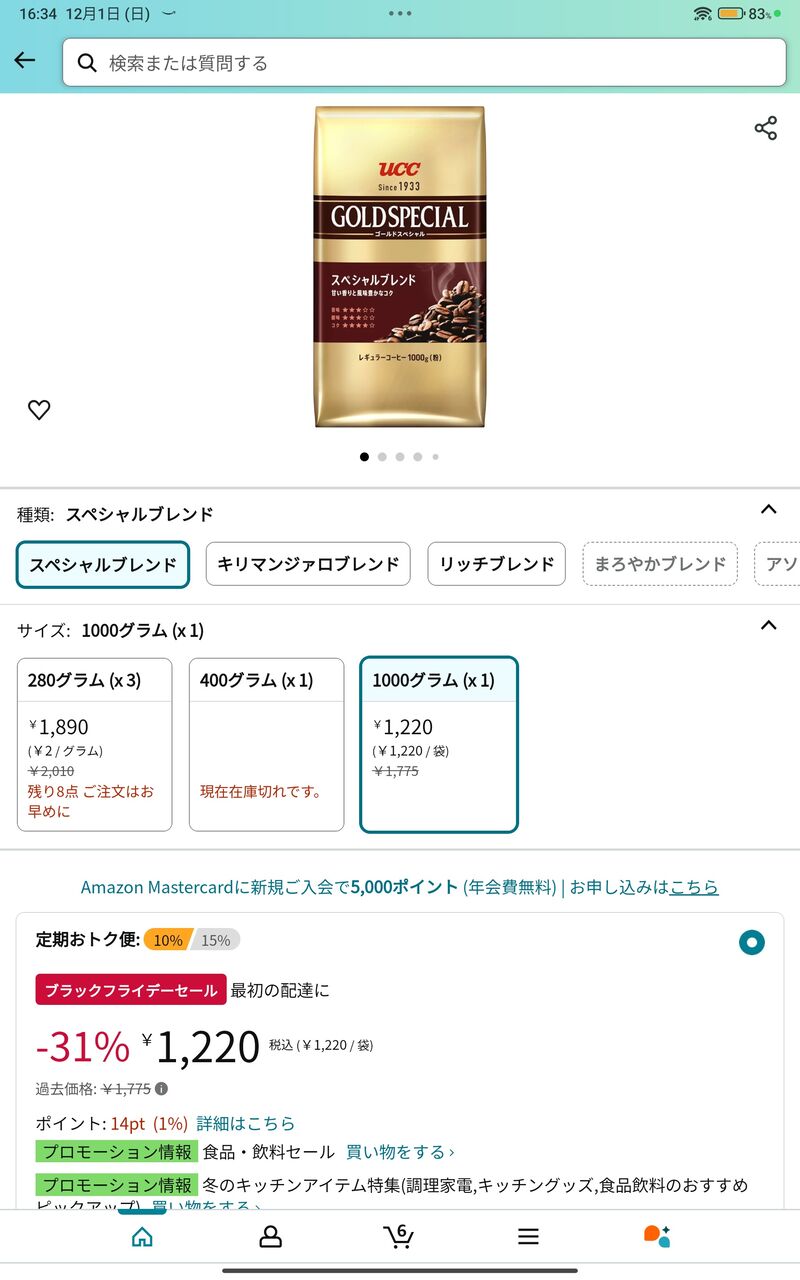The image size is (800, 1280).
Task: Open the hamburger menu icon
Action: pos(528,1237)
